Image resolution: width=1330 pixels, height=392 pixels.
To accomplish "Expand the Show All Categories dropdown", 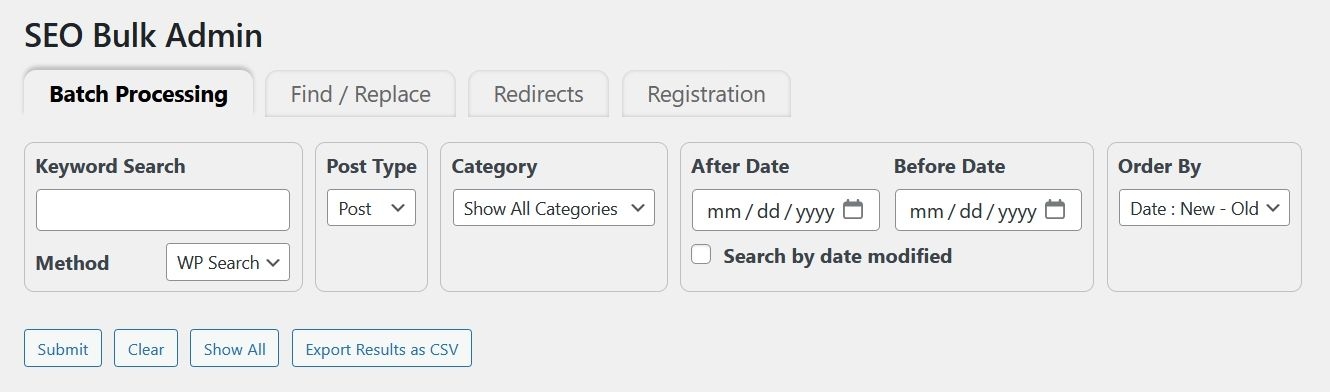I will click(554, 208).
